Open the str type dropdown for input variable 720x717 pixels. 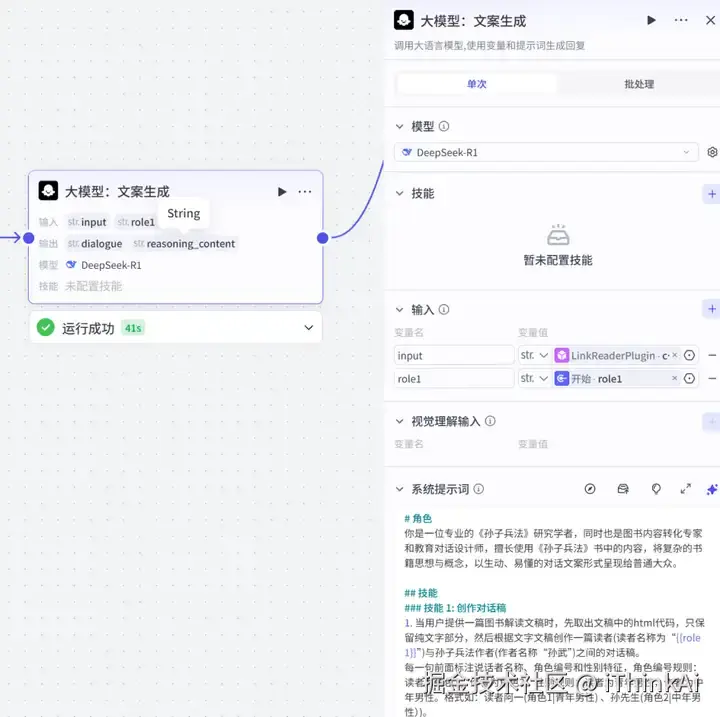pyautogui.click(x=534, y=355)
